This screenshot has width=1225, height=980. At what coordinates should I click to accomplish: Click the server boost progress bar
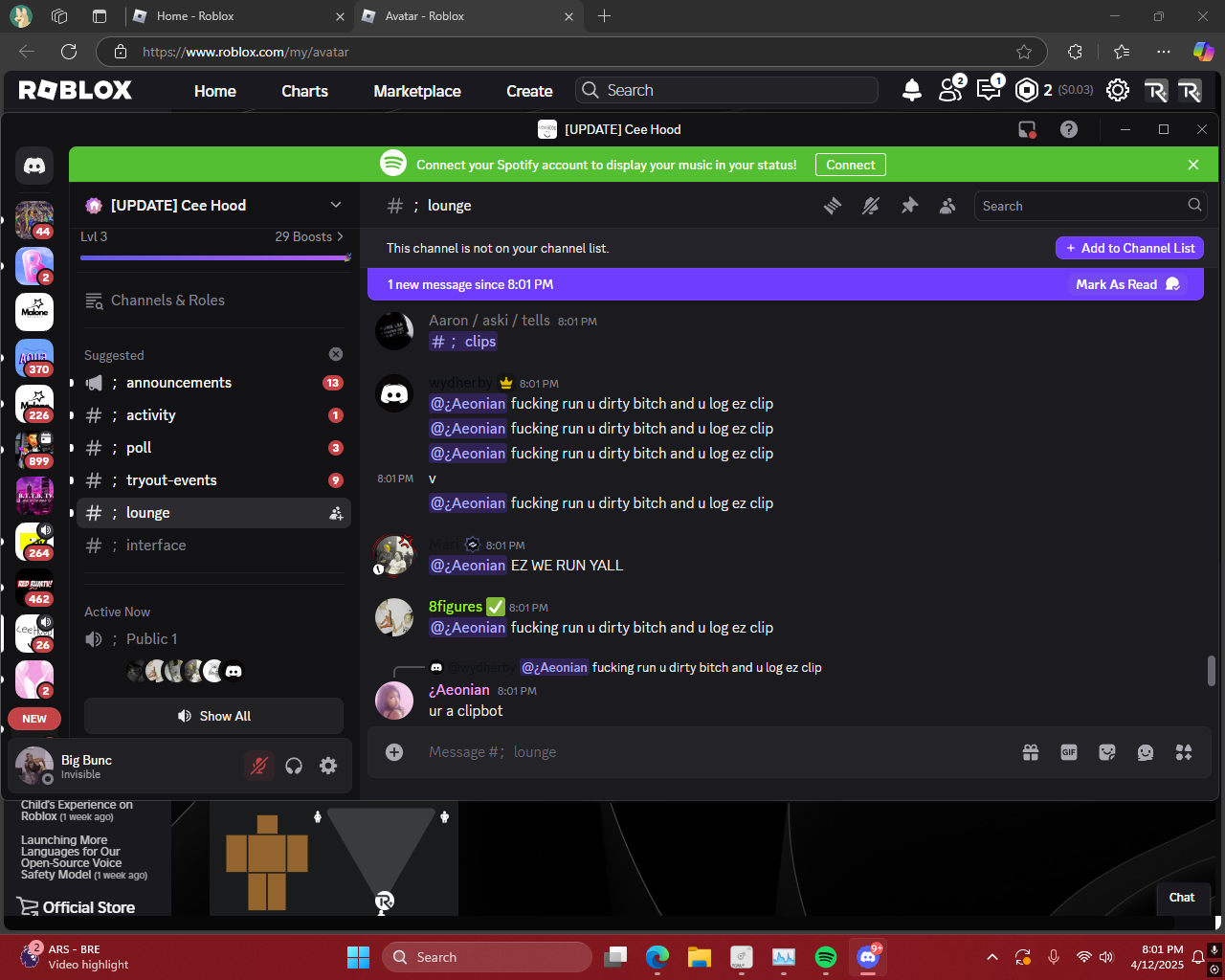[215, 257]
